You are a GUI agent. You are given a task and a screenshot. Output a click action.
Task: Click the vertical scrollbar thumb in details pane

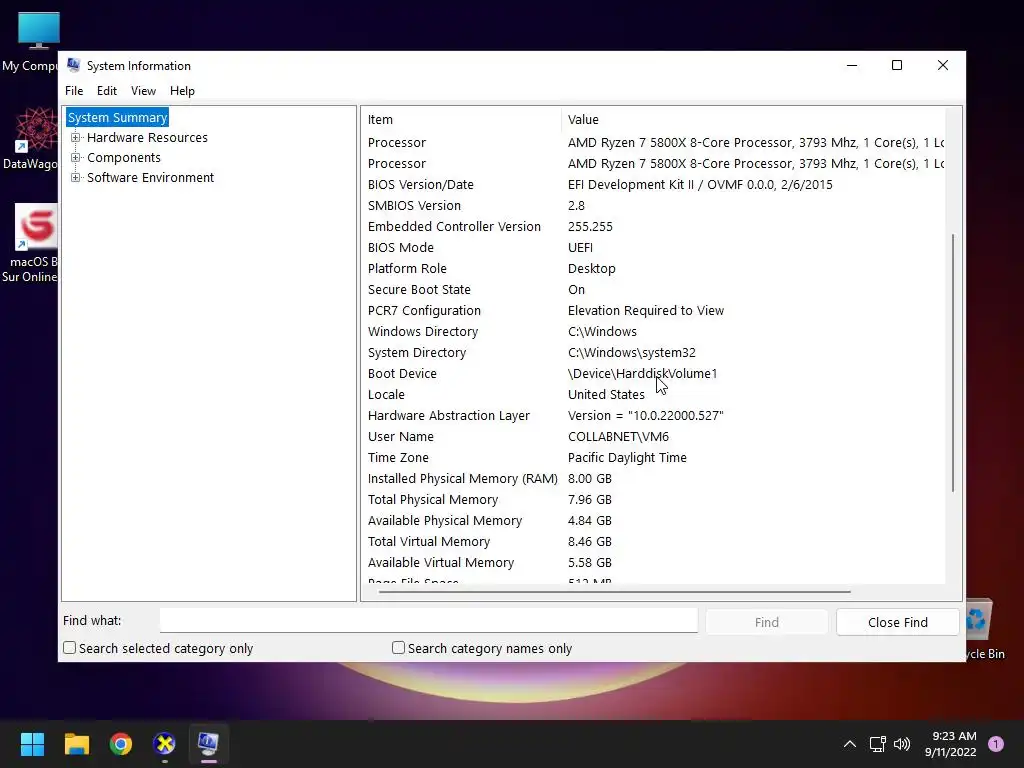tap(953, 362)
